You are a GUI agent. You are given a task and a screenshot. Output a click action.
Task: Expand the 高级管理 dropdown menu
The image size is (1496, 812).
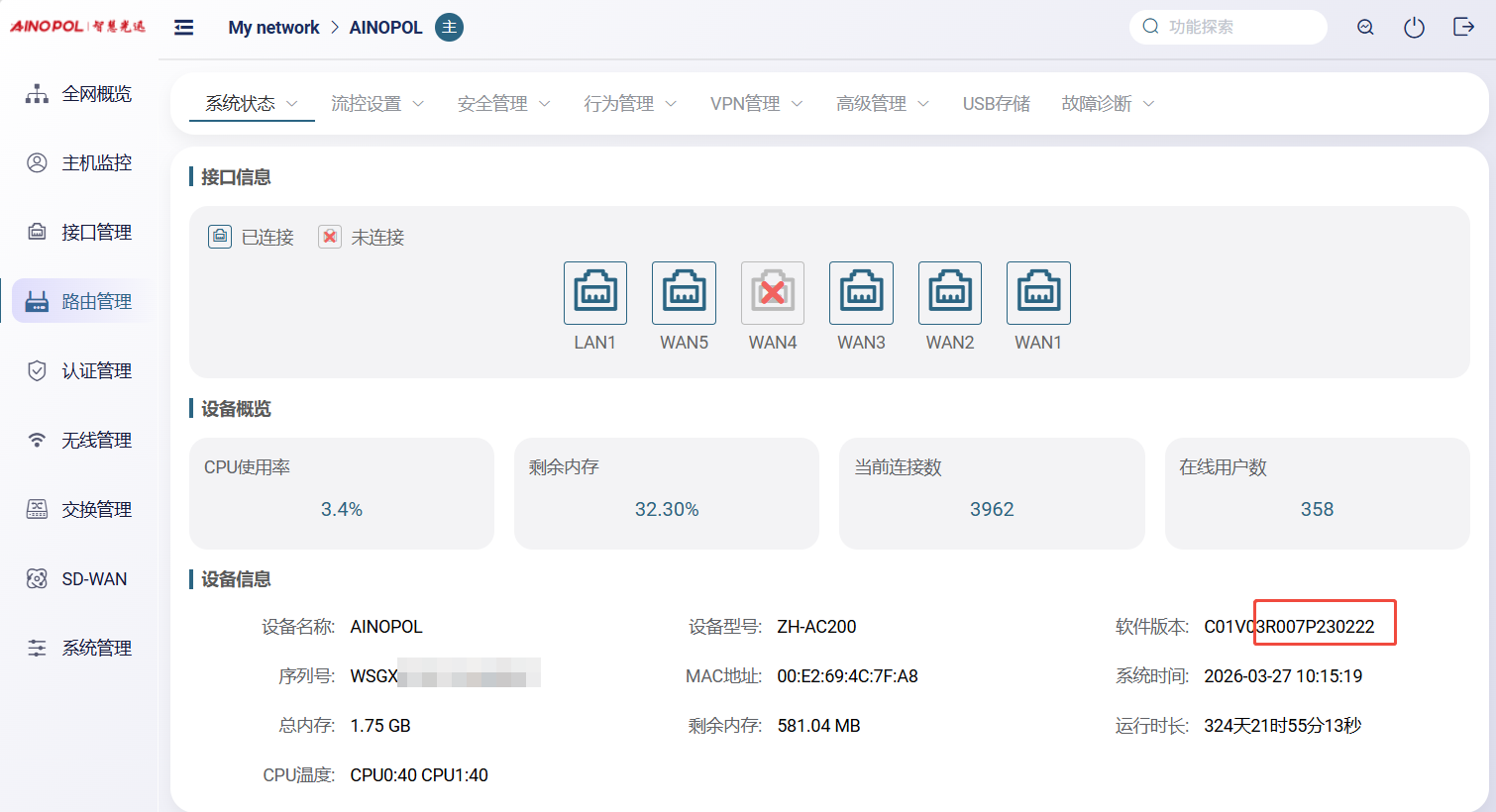click(882, 104)
